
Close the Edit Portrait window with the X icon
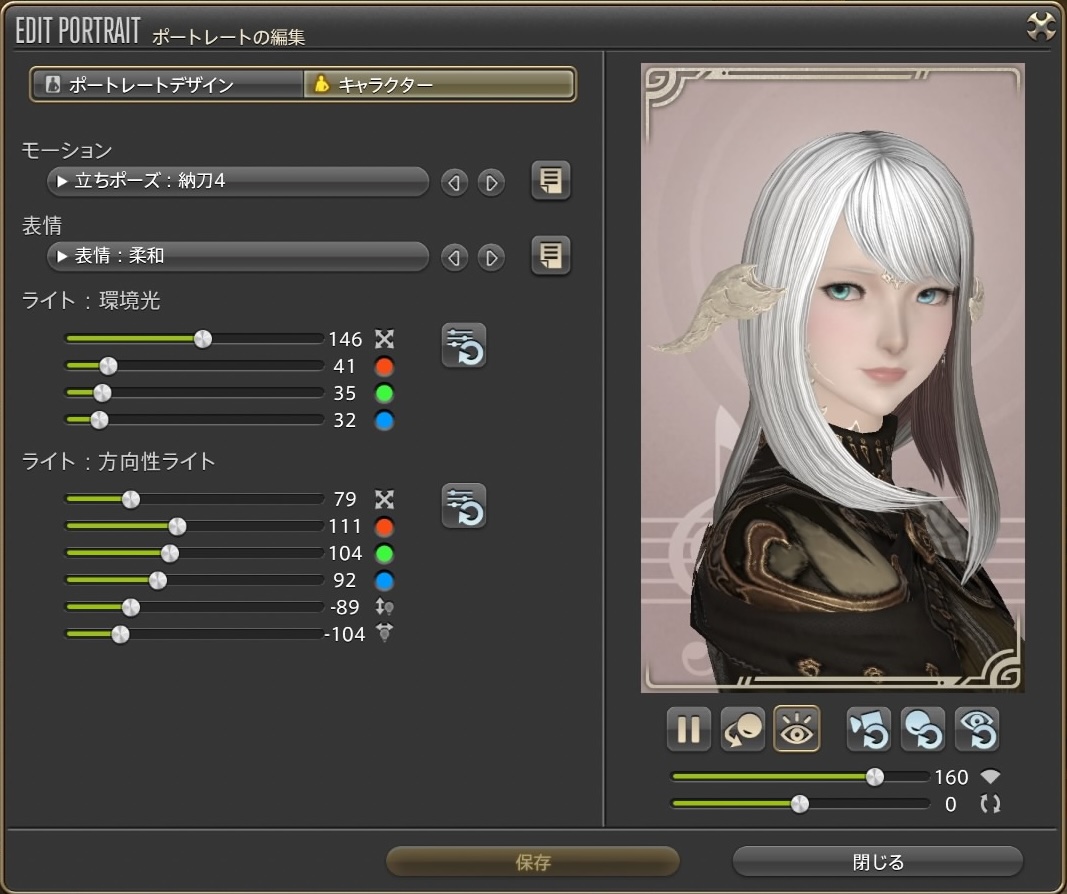point(1041,27)
